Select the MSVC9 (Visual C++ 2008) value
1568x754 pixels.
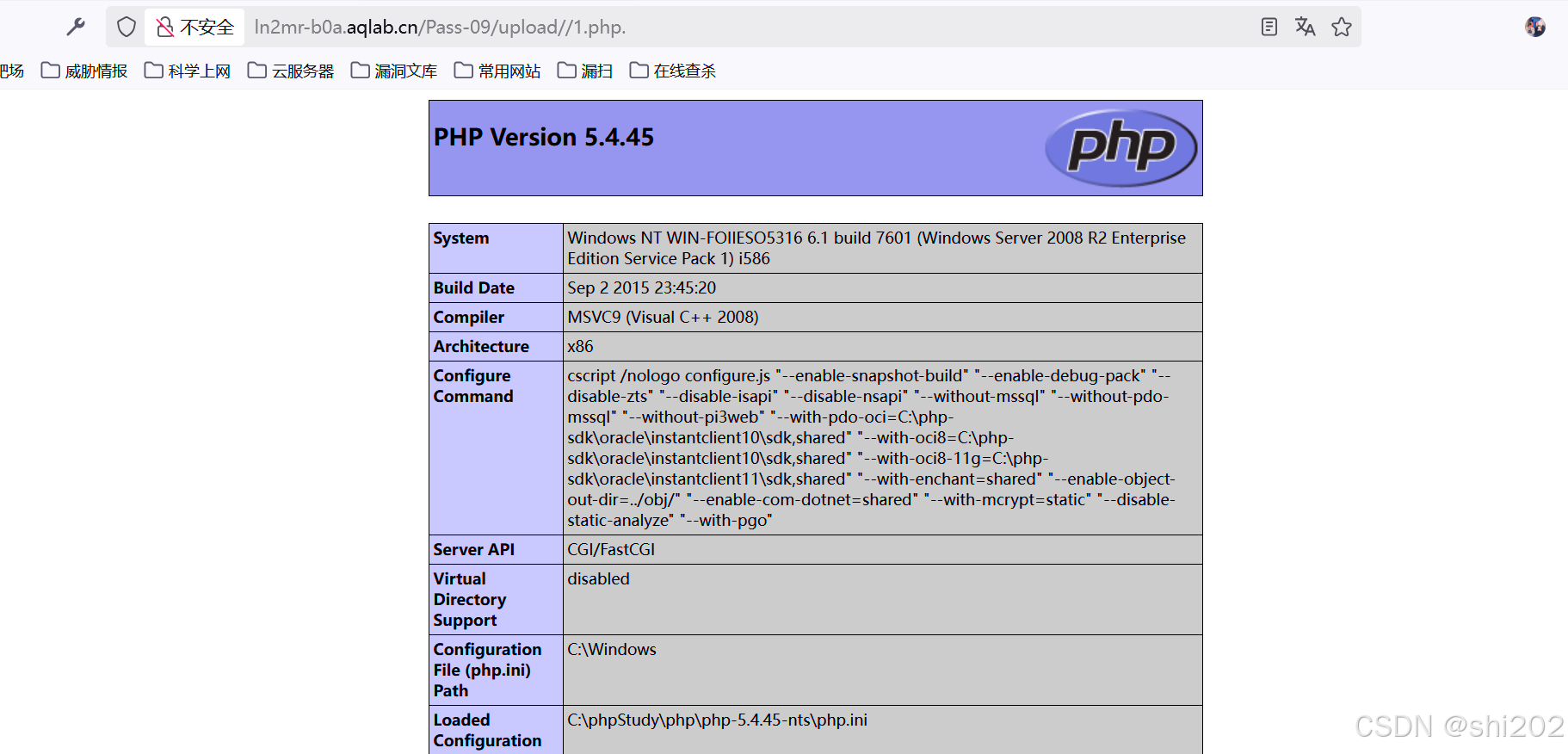pyautogui.click(x=664, y=318)
